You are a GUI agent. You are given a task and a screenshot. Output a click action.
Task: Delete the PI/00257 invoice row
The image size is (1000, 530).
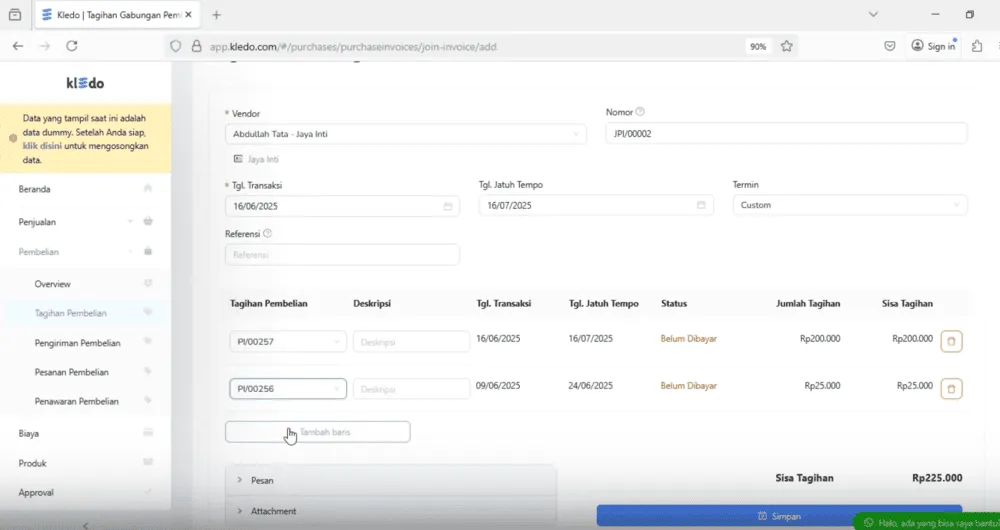point(951,341)
